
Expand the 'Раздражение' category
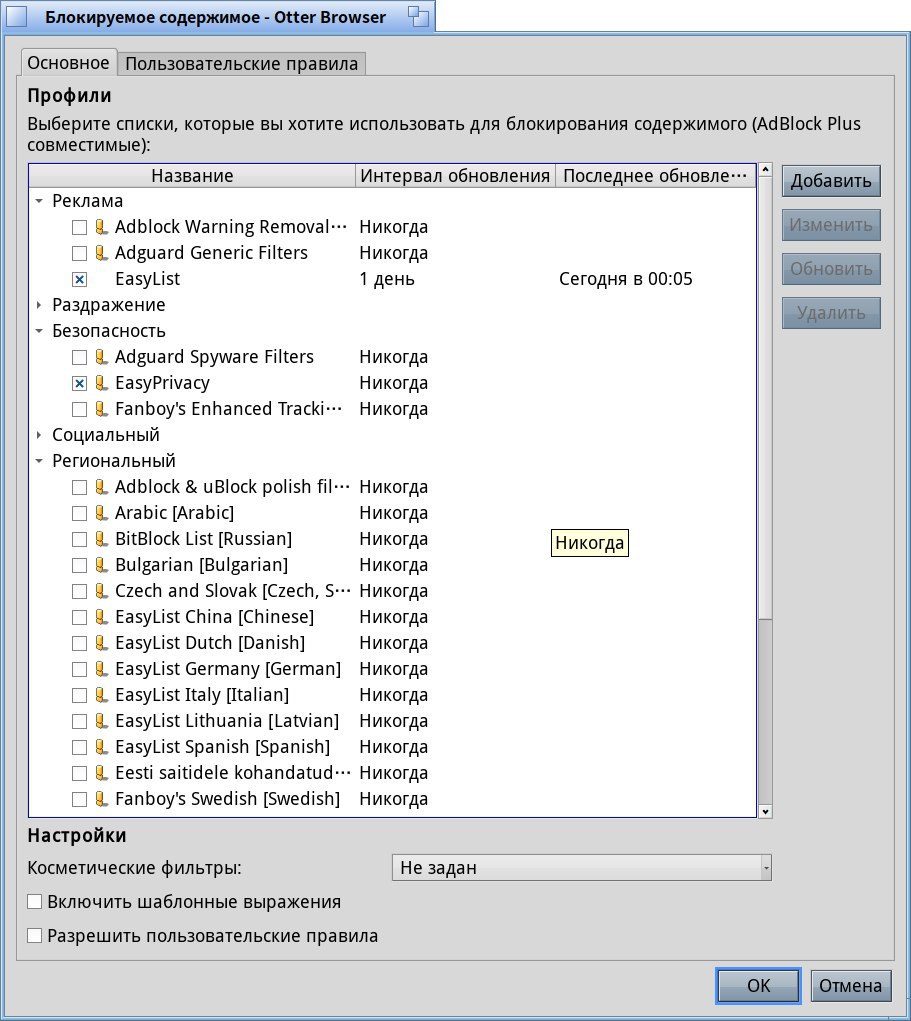pos(39,305)
